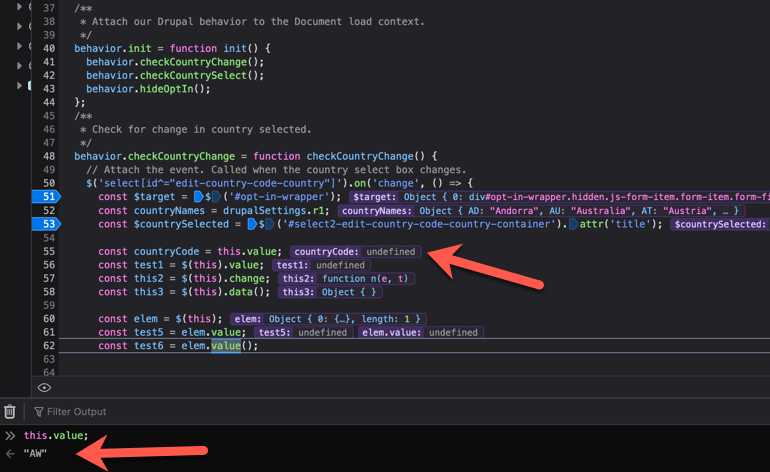
Task: Expand source tree arrow beside line 43
Action: pyautogui.click(x=20, y=85)
